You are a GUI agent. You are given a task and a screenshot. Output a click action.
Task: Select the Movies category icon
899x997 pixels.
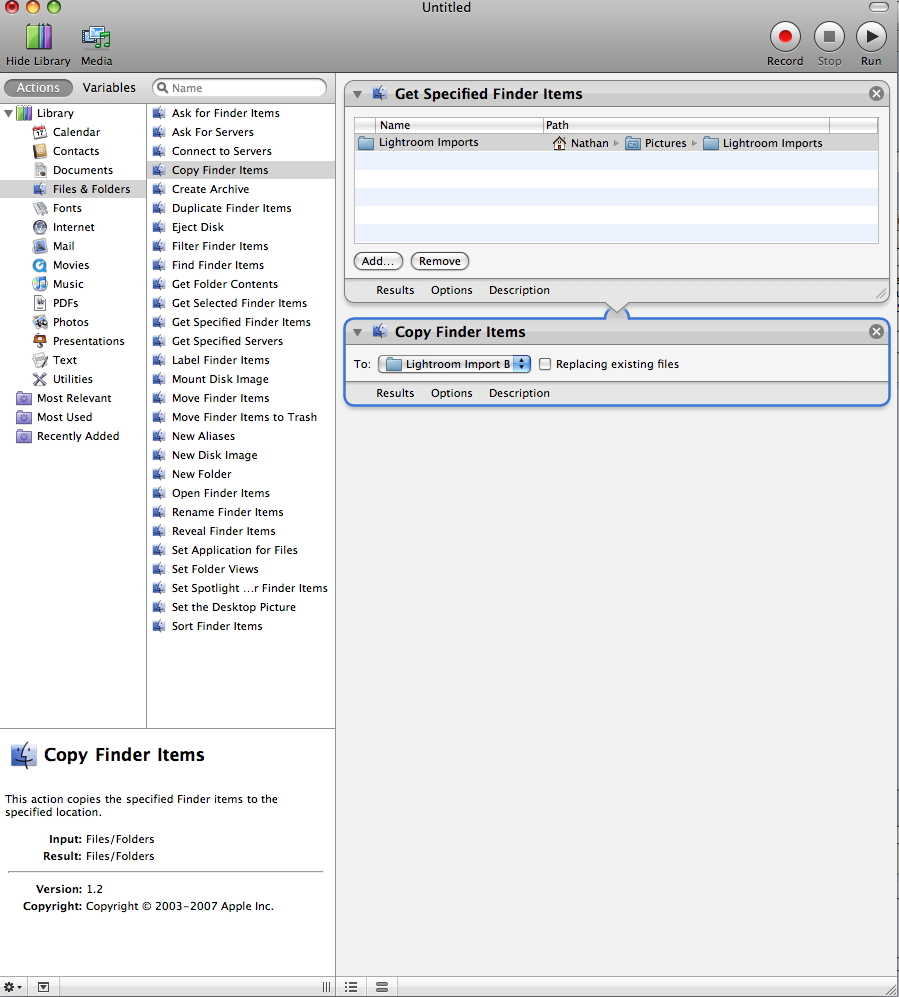pyautogui.click(x=40, y=265)
